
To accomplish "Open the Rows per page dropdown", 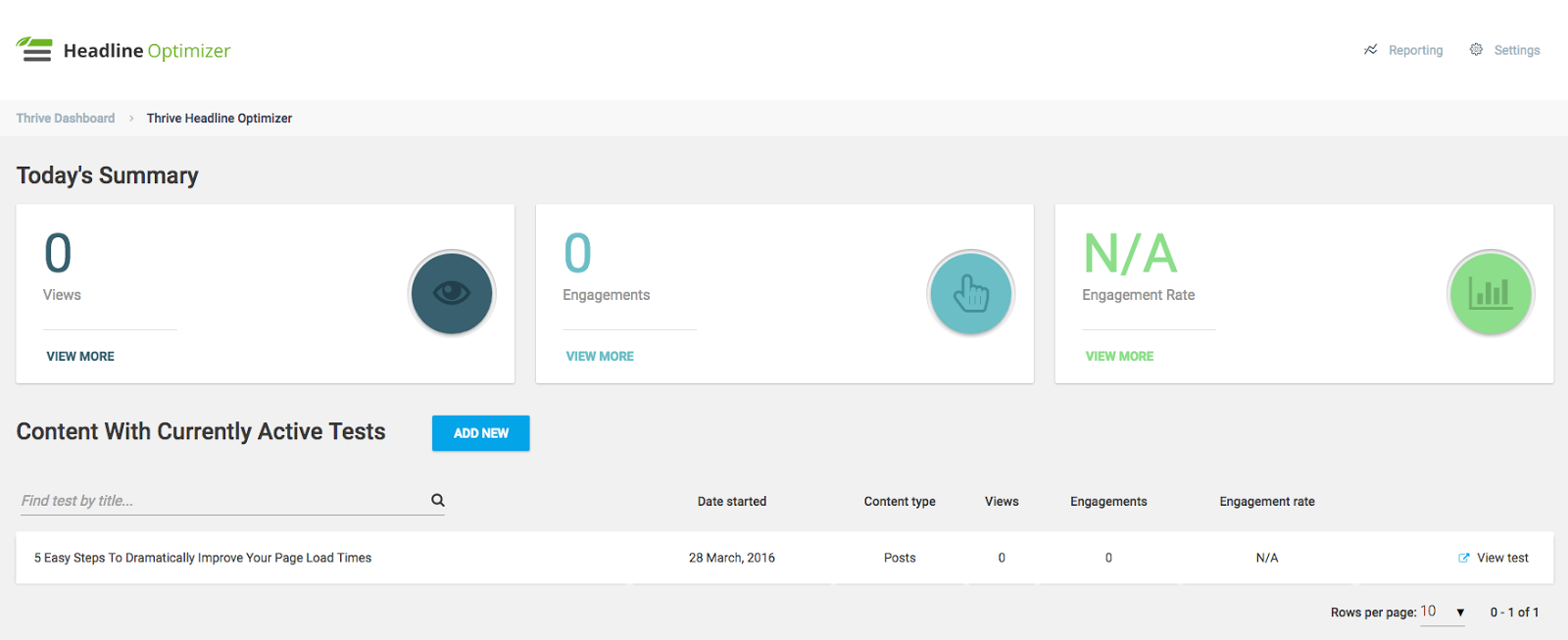I will pyautogui.click(x=1443, y=612).
